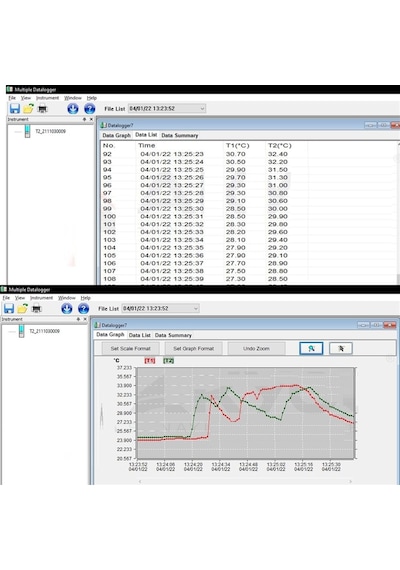Select T2 value 31.50 in row 94
The width and height of the screenshot is (400, 570).
(278, 170)
